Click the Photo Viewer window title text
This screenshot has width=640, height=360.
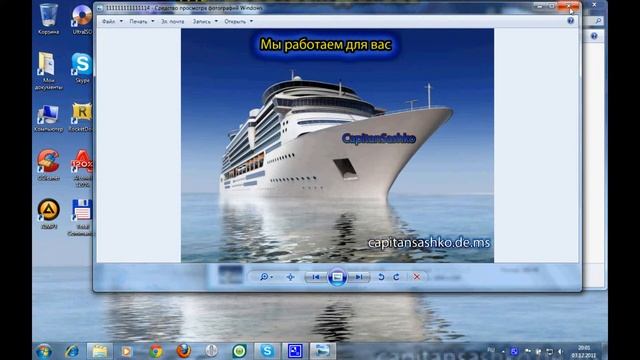(x=184, y=8)
